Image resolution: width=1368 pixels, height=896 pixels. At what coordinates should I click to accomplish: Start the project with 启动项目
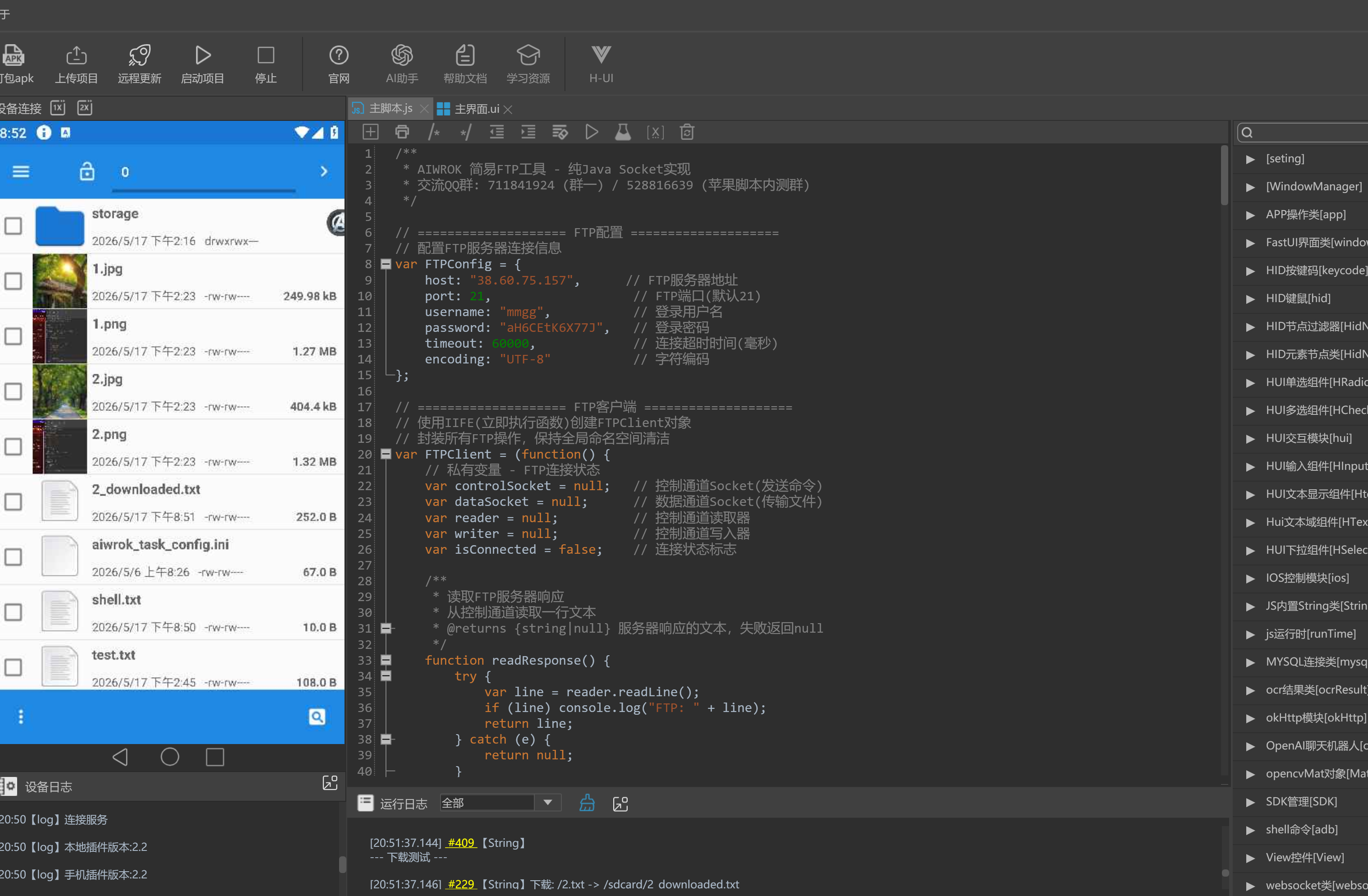coord(202,64)
